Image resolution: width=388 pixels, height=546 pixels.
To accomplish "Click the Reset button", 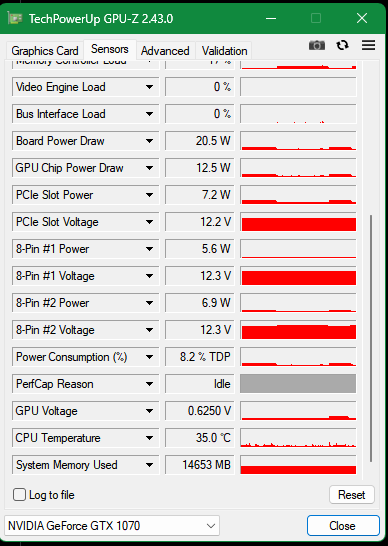I will (x=351, y=495).
